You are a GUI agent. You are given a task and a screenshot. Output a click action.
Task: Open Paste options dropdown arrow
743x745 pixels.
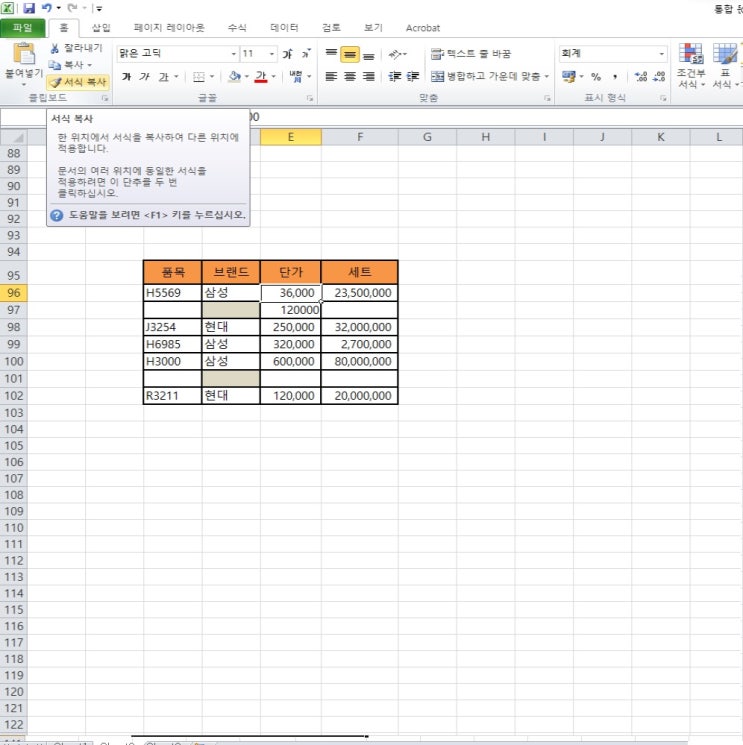click(24, 85)
